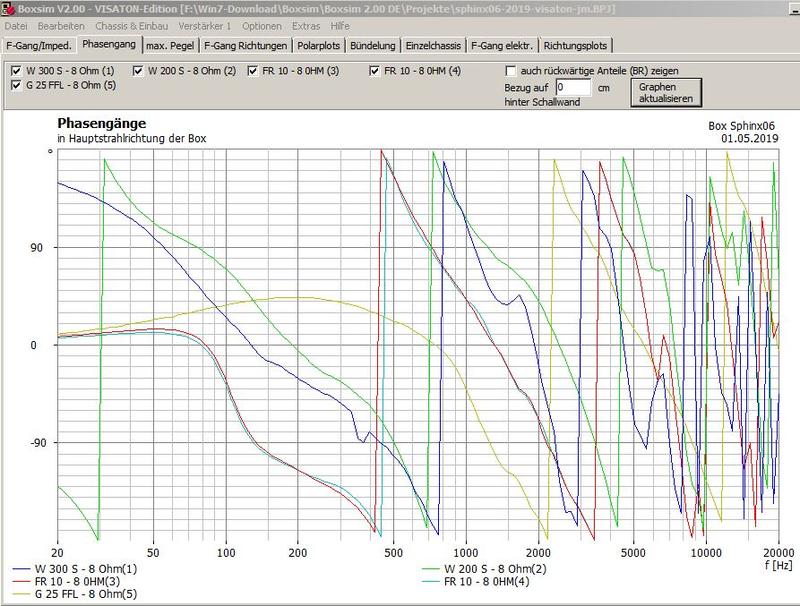
Task: Switch to the Richtungsplots tab
Action: coord(576,46)
